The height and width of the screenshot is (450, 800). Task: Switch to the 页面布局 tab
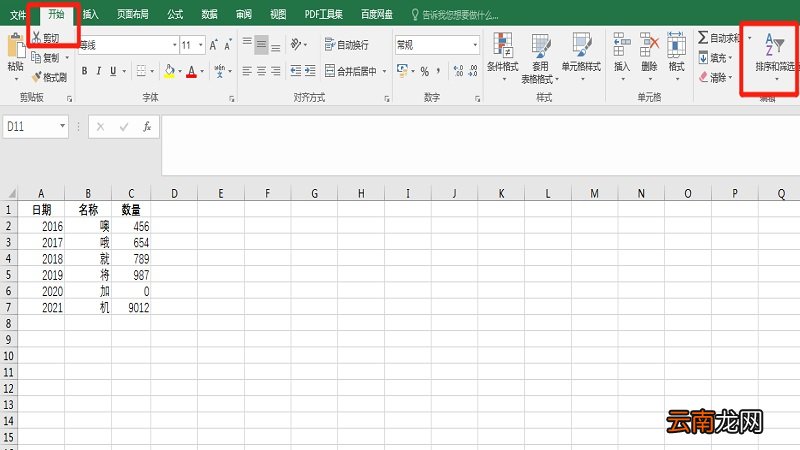[133, 14]
